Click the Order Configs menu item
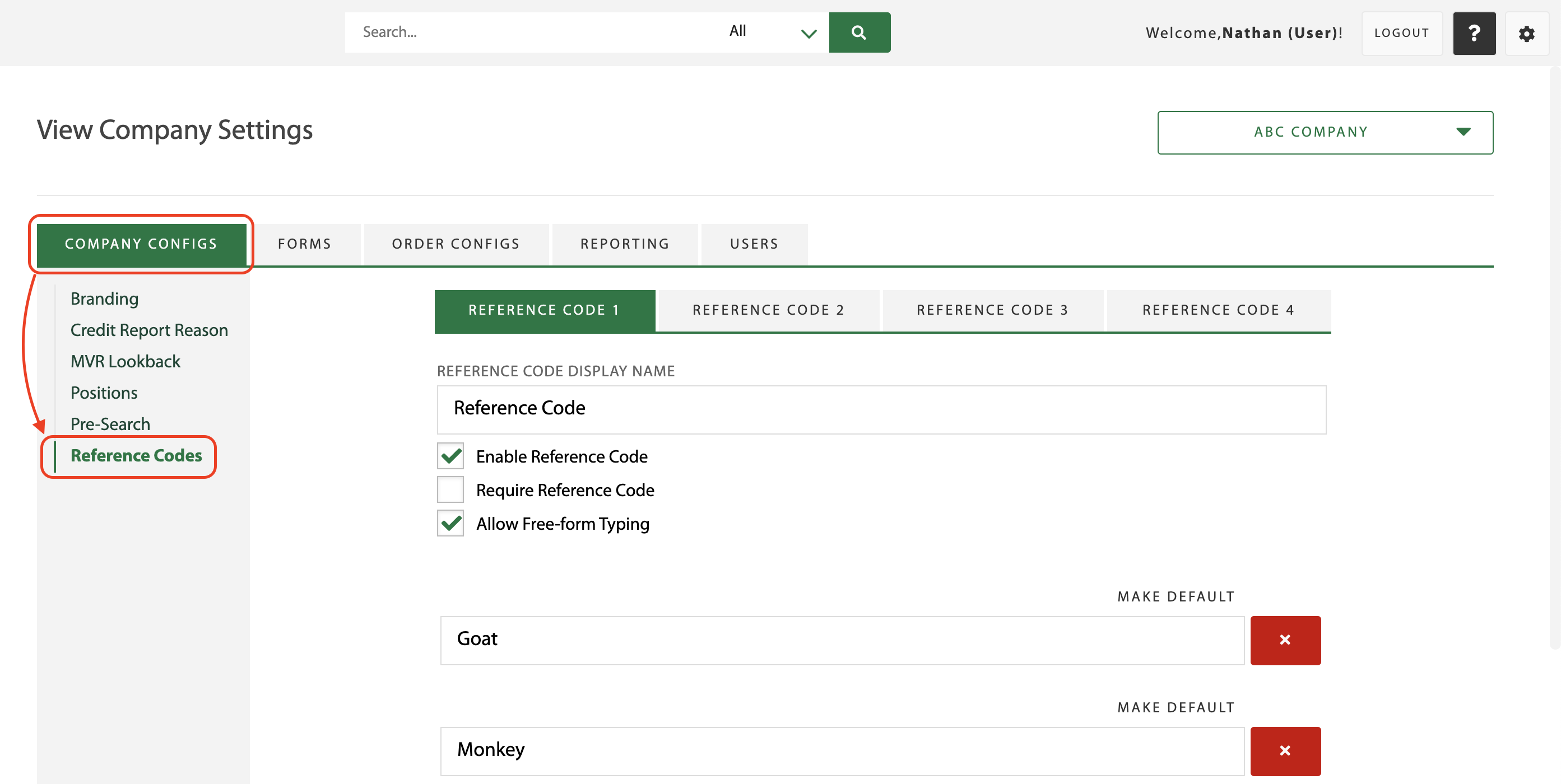 (x=456, y=244)
